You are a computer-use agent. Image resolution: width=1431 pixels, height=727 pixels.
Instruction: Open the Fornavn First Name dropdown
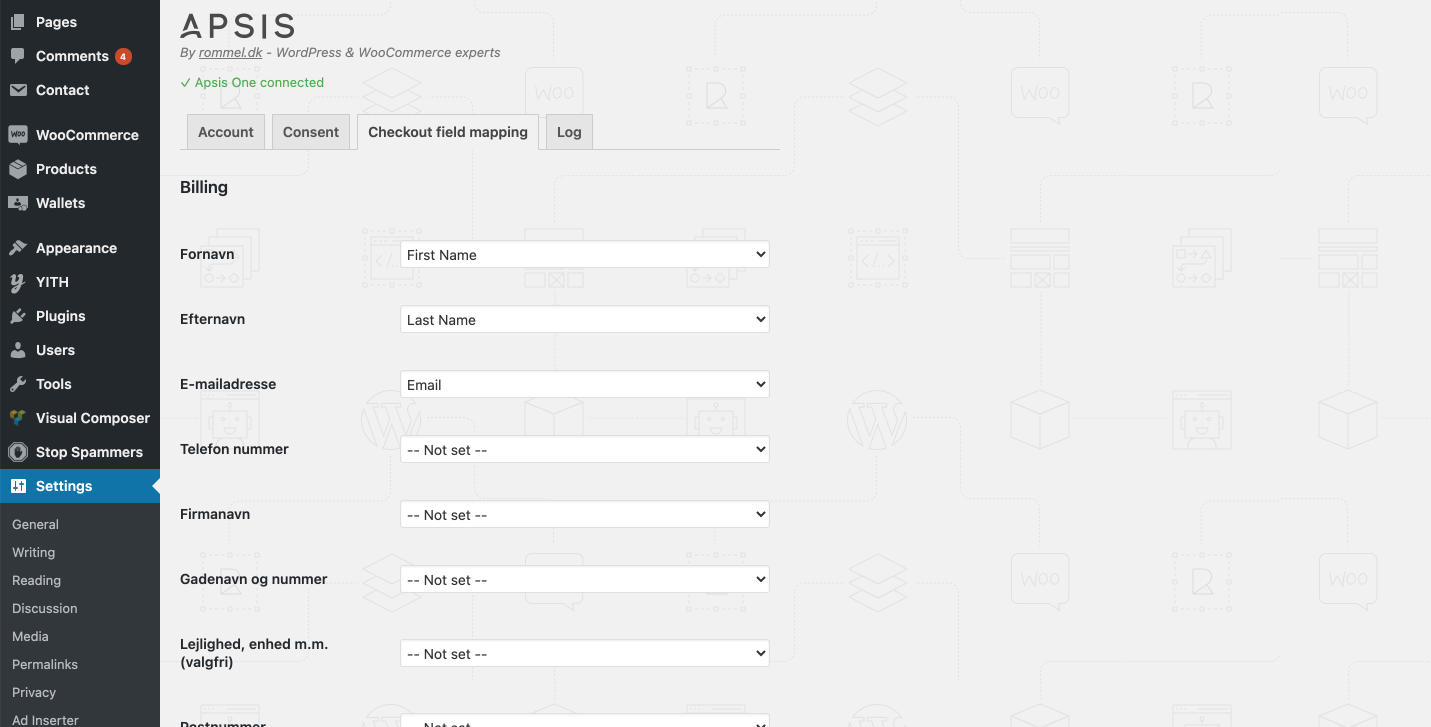click(585, 255)
